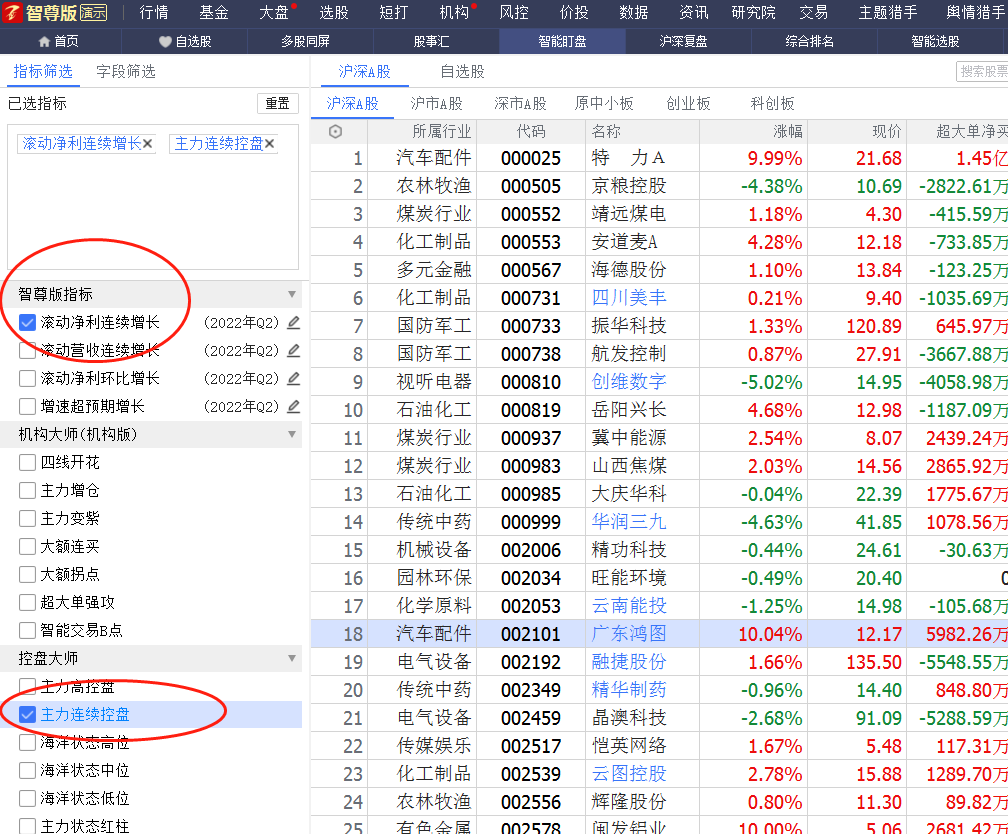The width and height of the screenshot is (1008, 834).
Task: Check the 滚动净利环比增长 checkbox
Action: click(27, 378)
